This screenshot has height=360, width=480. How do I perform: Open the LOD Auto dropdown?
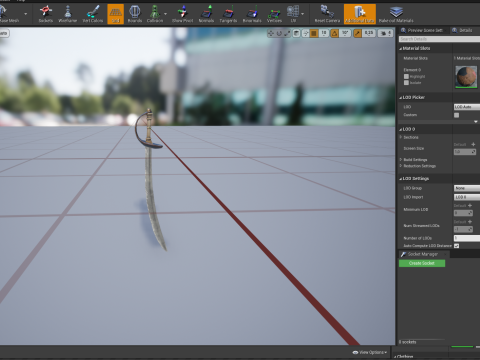467,107
